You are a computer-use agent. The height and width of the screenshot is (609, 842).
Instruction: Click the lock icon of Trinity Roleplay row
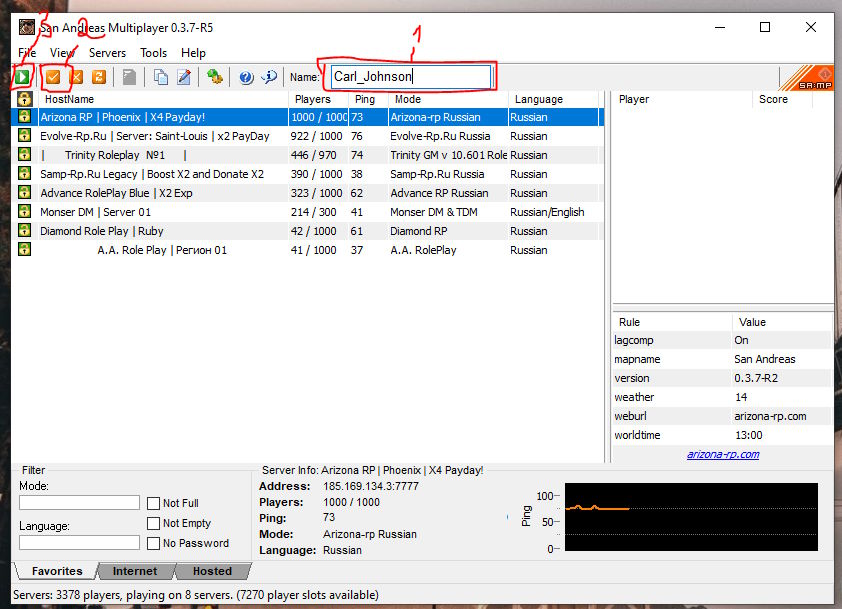point(24,154)
